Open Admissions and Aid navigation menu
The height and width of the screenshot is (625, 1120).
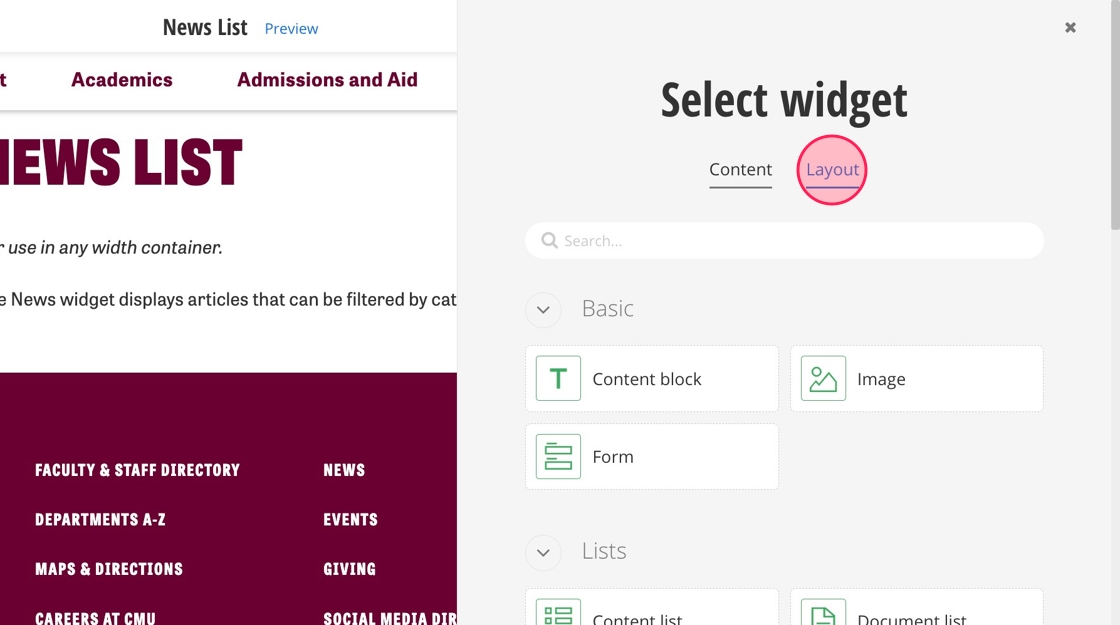tap(327, 80)
